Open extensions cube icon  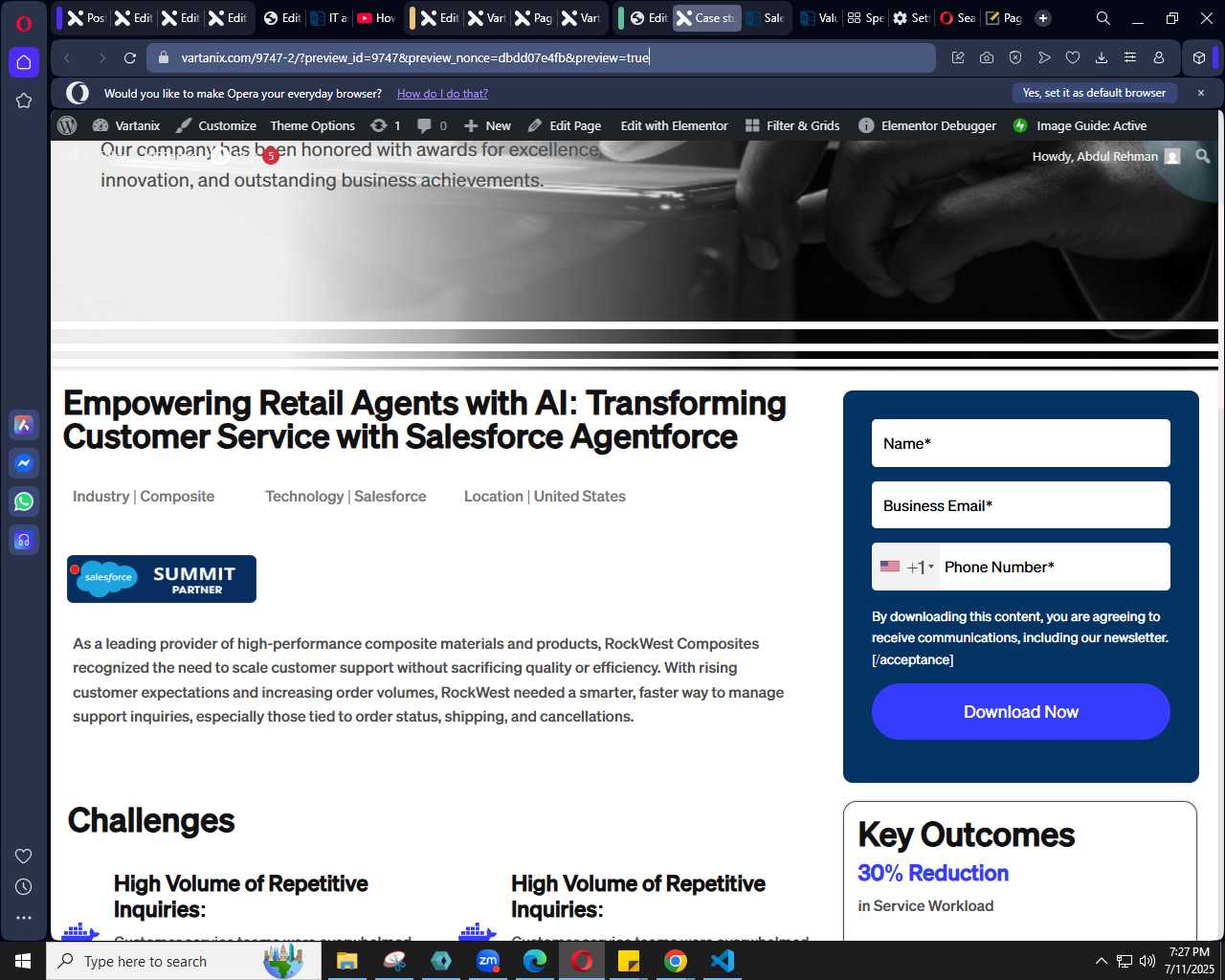click(x=1199, y=58)
